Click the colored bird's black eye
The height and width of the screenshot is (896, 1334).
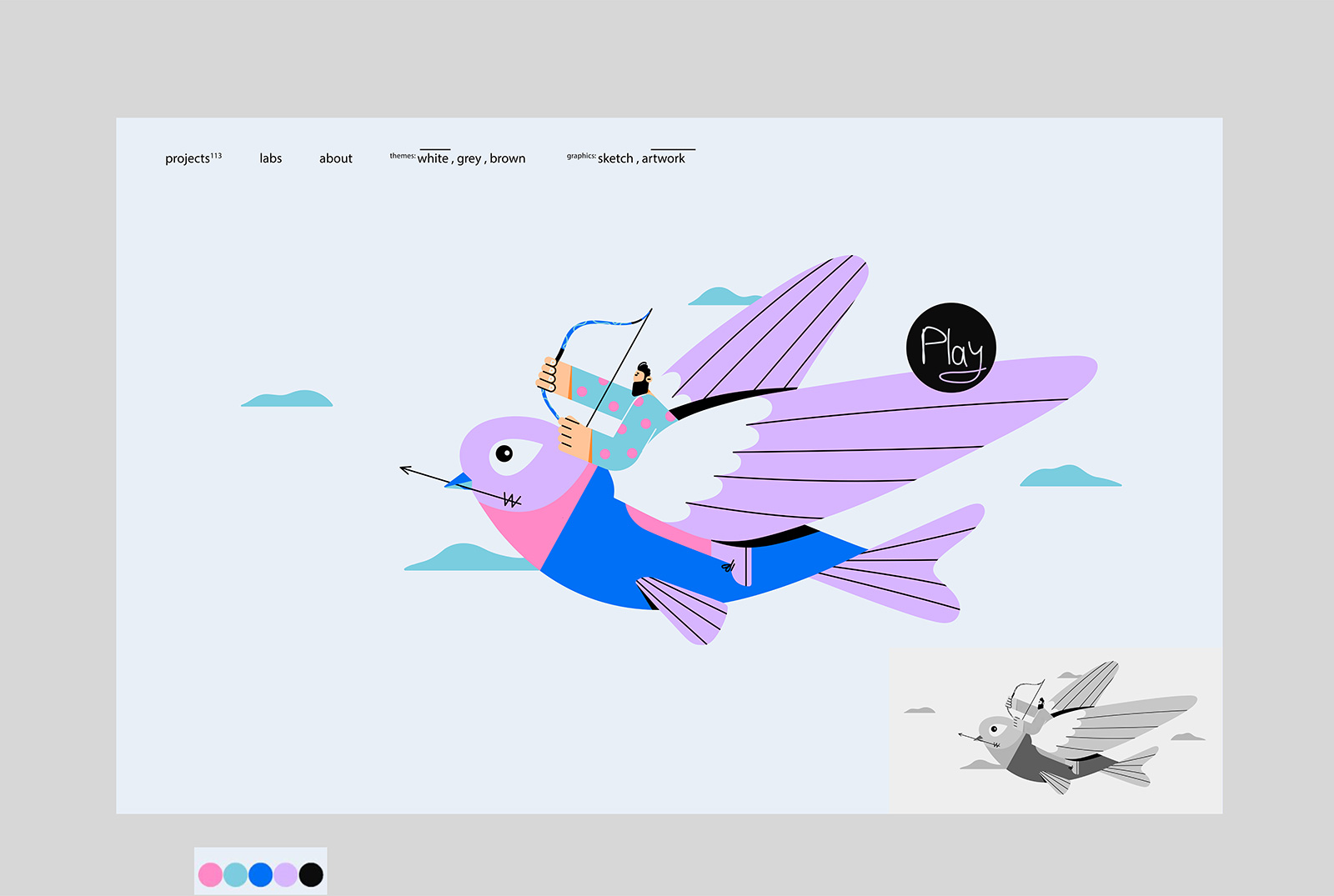(504, 453)
